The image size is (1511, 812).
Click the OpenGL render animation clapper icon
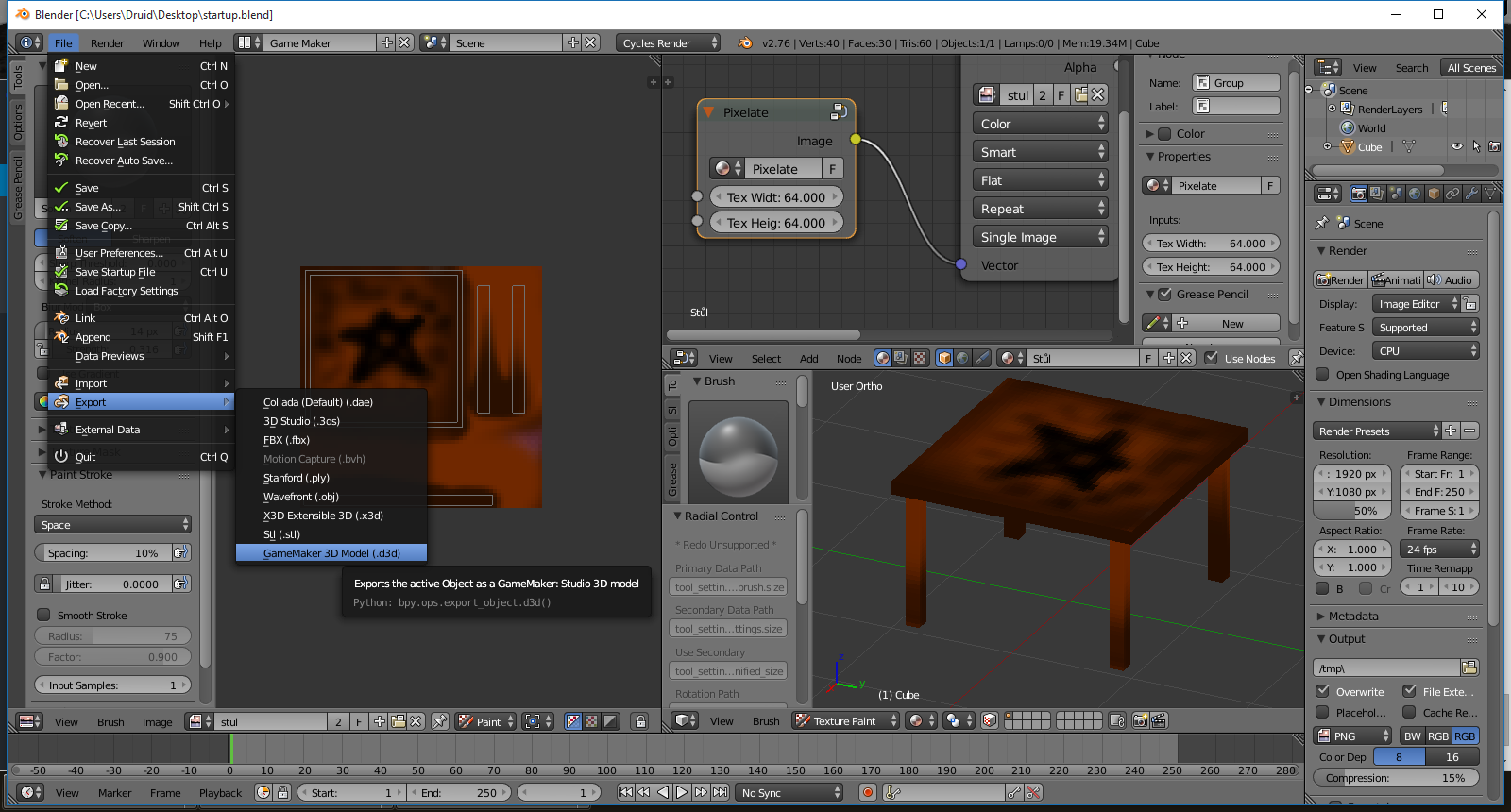pos(1159,721)
